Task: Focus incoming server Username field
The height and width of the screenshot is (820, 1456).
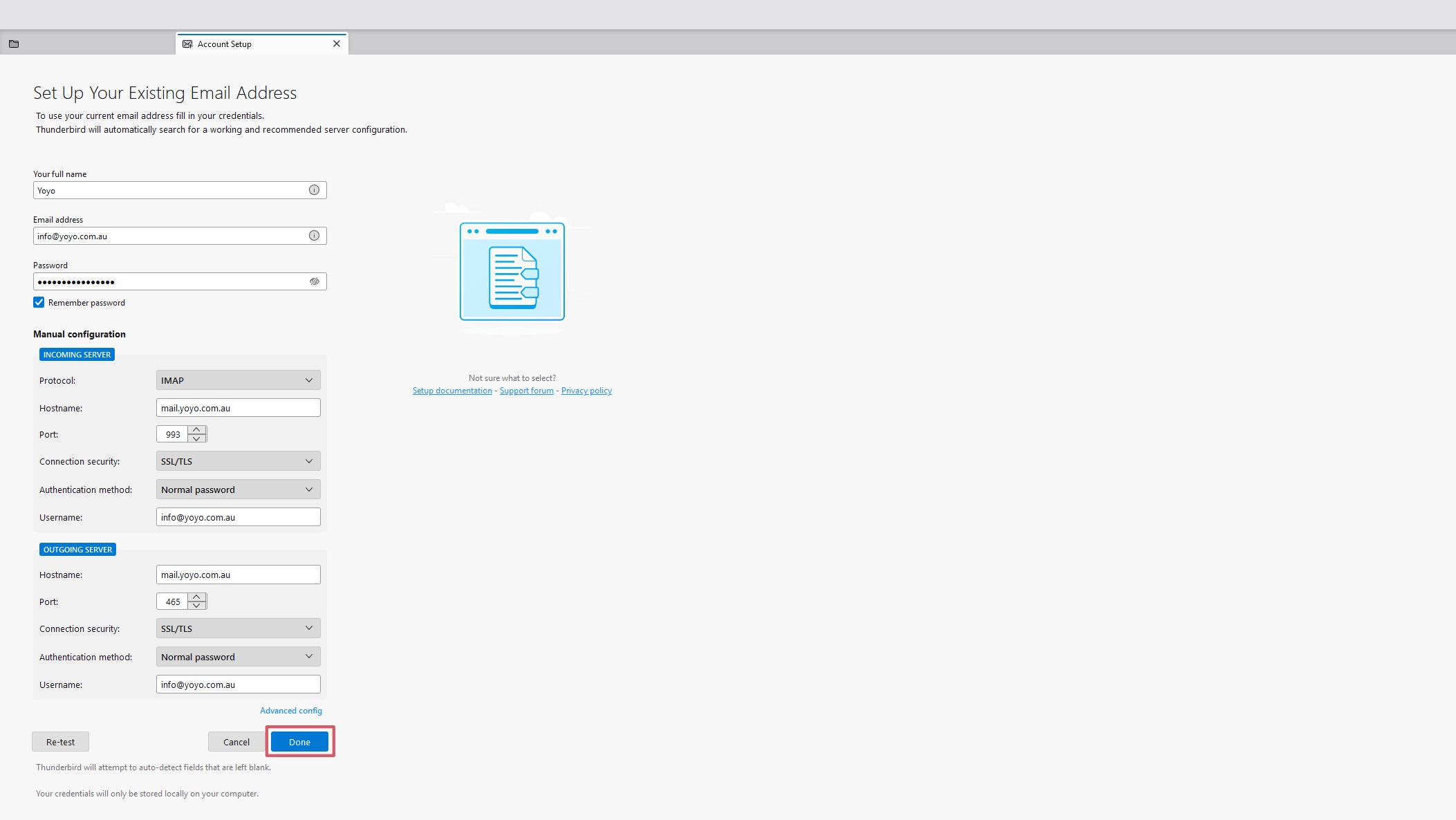Action: (x=238, y=517)
